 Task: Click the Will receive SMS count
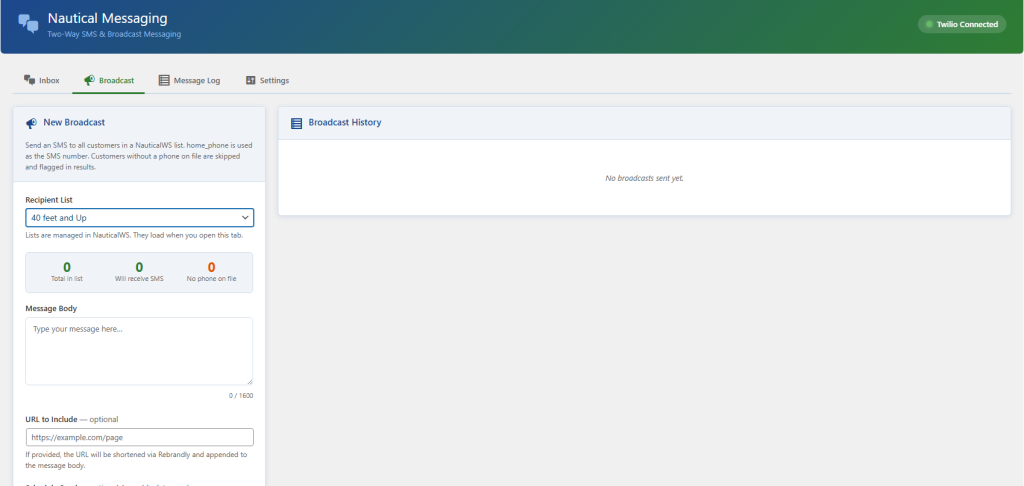(139, 267)
